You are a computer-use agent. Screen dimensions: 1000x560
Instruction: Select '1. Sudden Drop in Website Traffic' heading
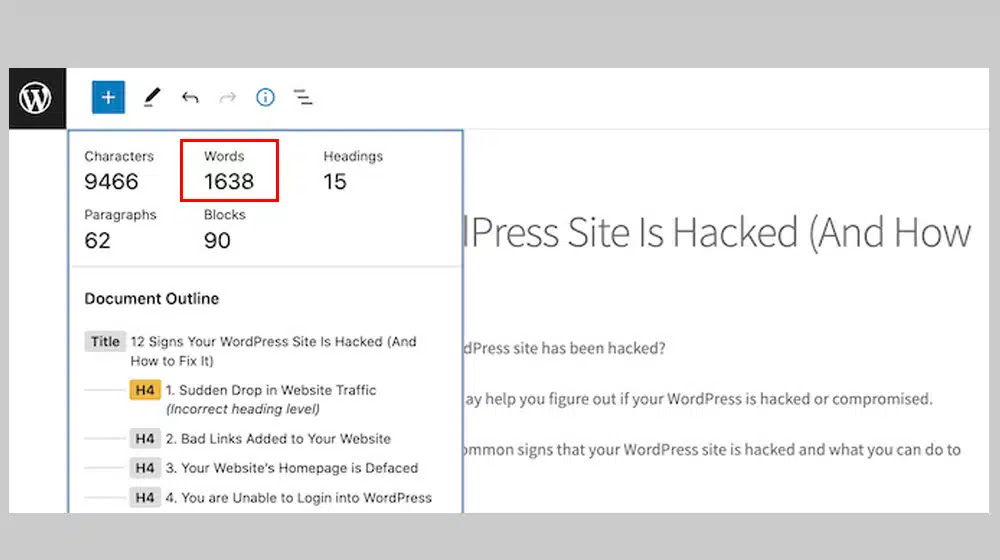pos(271,390)
